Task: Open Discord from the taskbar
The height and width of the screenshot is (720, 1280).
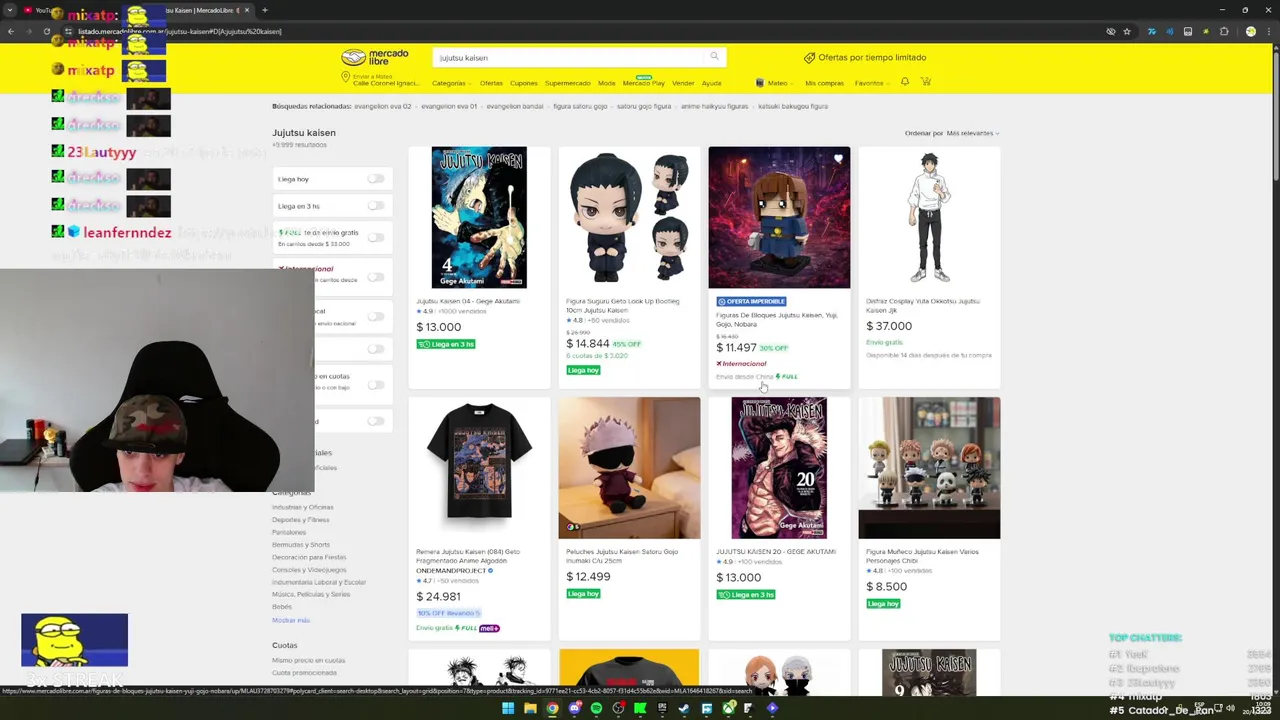Action: [574, 708]
